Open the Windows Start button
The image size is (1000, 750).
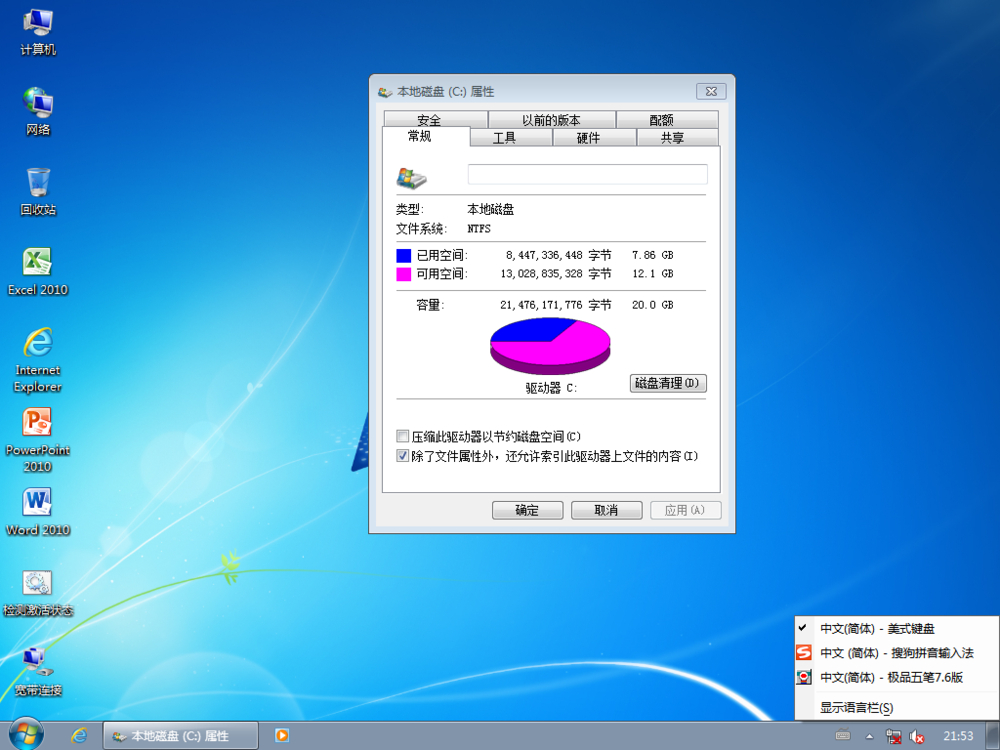pyautogui.click(x=26, y=735)
